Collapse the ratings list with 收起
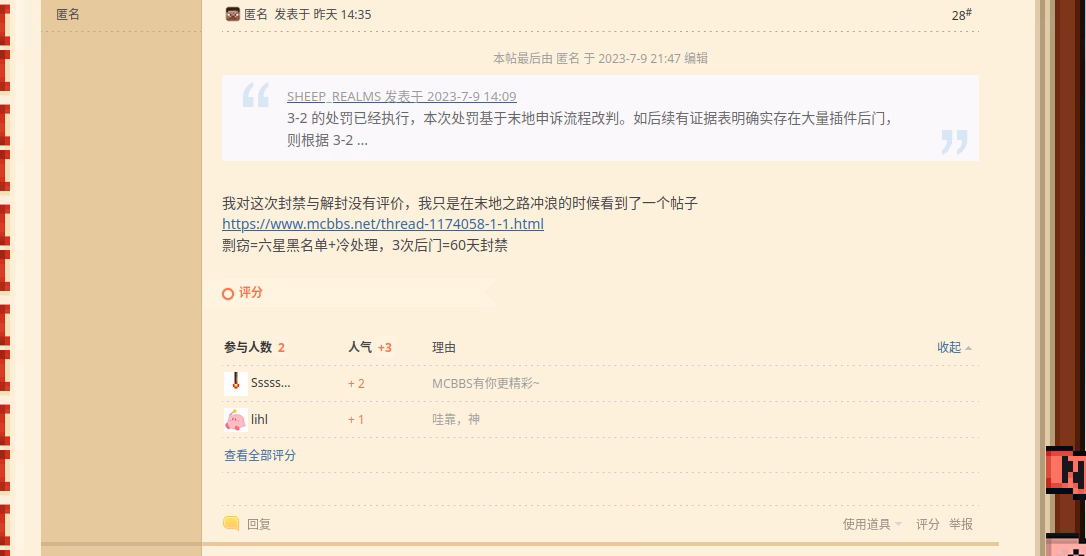Screen dimensions: 1086x556 coord(954,348)
